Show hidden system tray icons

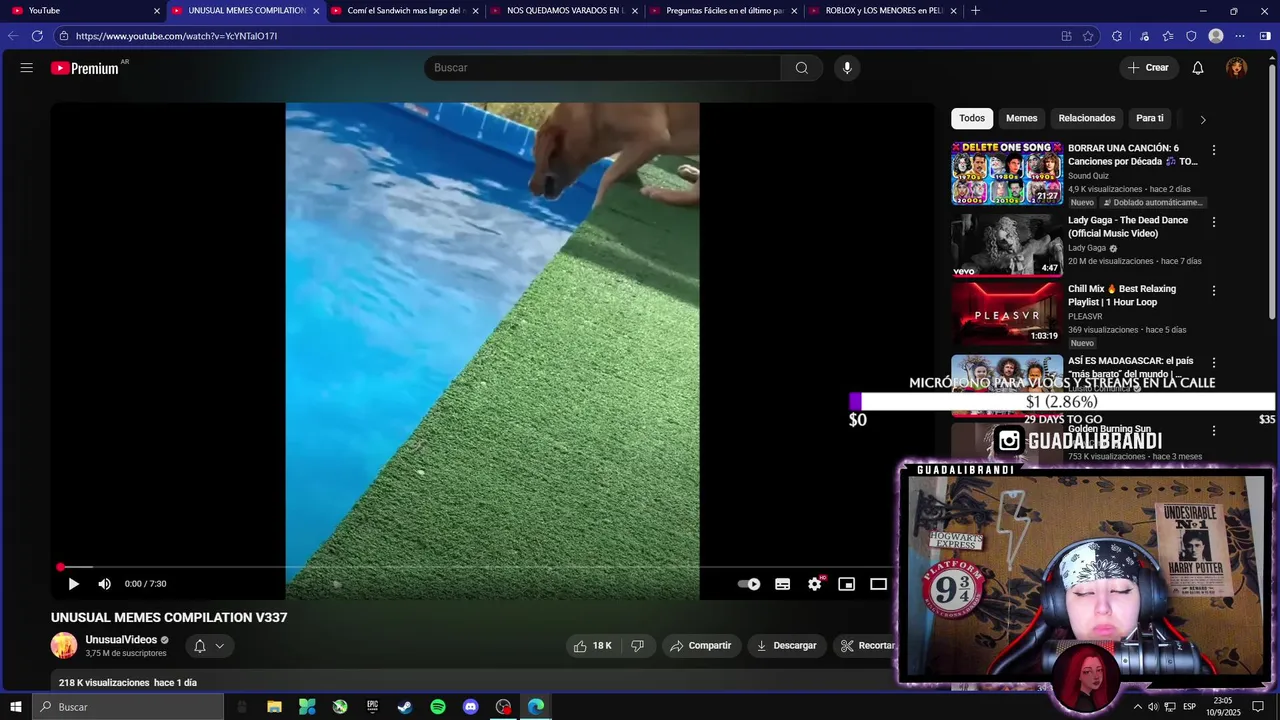point(1137,707)
